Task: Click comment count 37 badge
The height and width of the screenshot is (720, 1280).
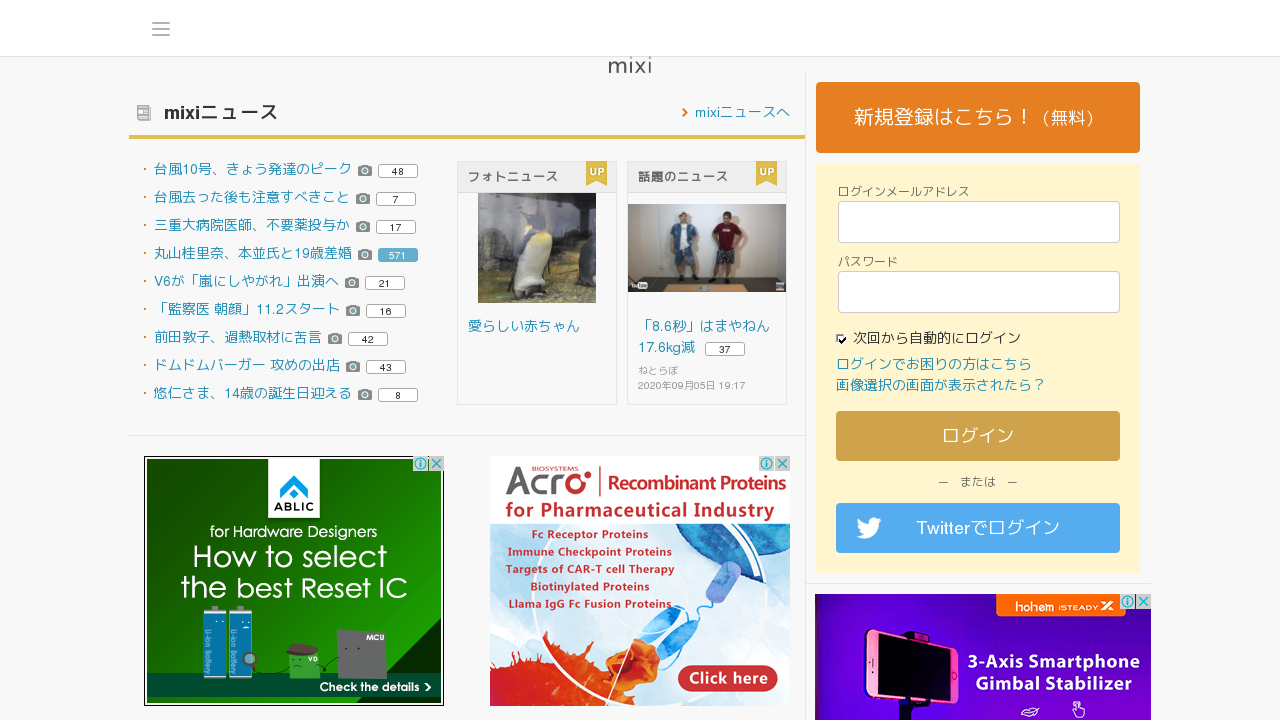Action: [725, 349]
